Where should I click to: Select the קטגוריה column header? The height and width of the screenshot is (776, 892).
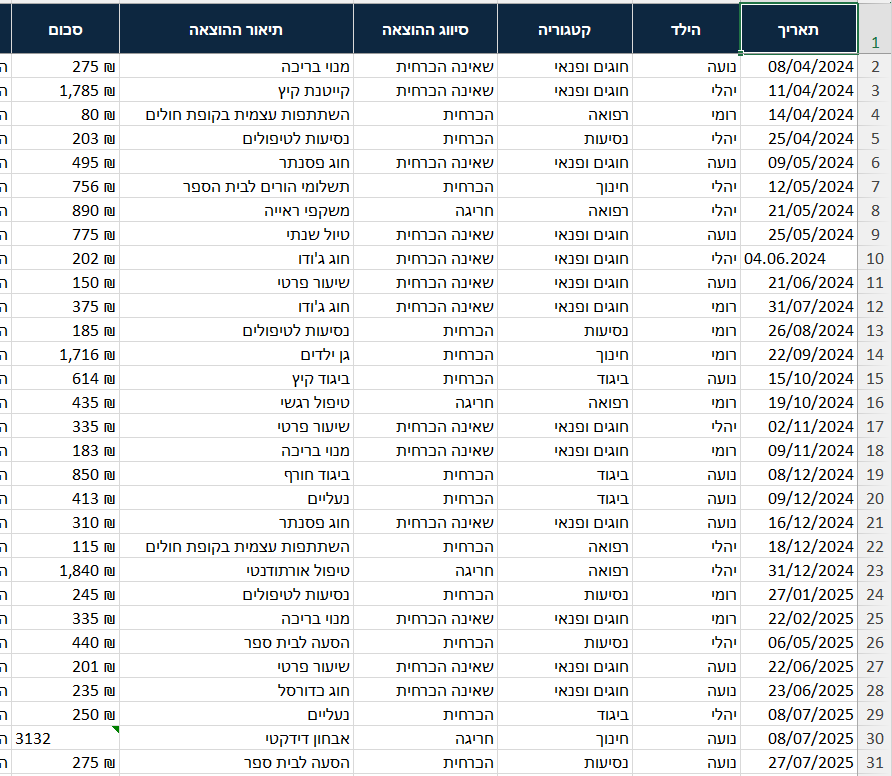pyautogui.click(x=565, y=28)
